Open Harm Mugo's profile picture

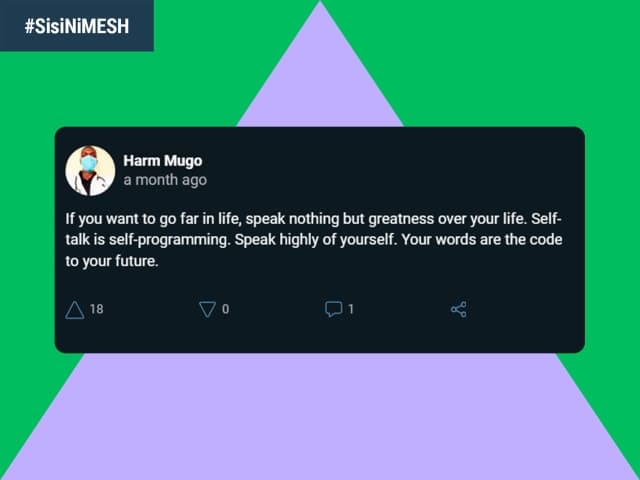point(90,170)
